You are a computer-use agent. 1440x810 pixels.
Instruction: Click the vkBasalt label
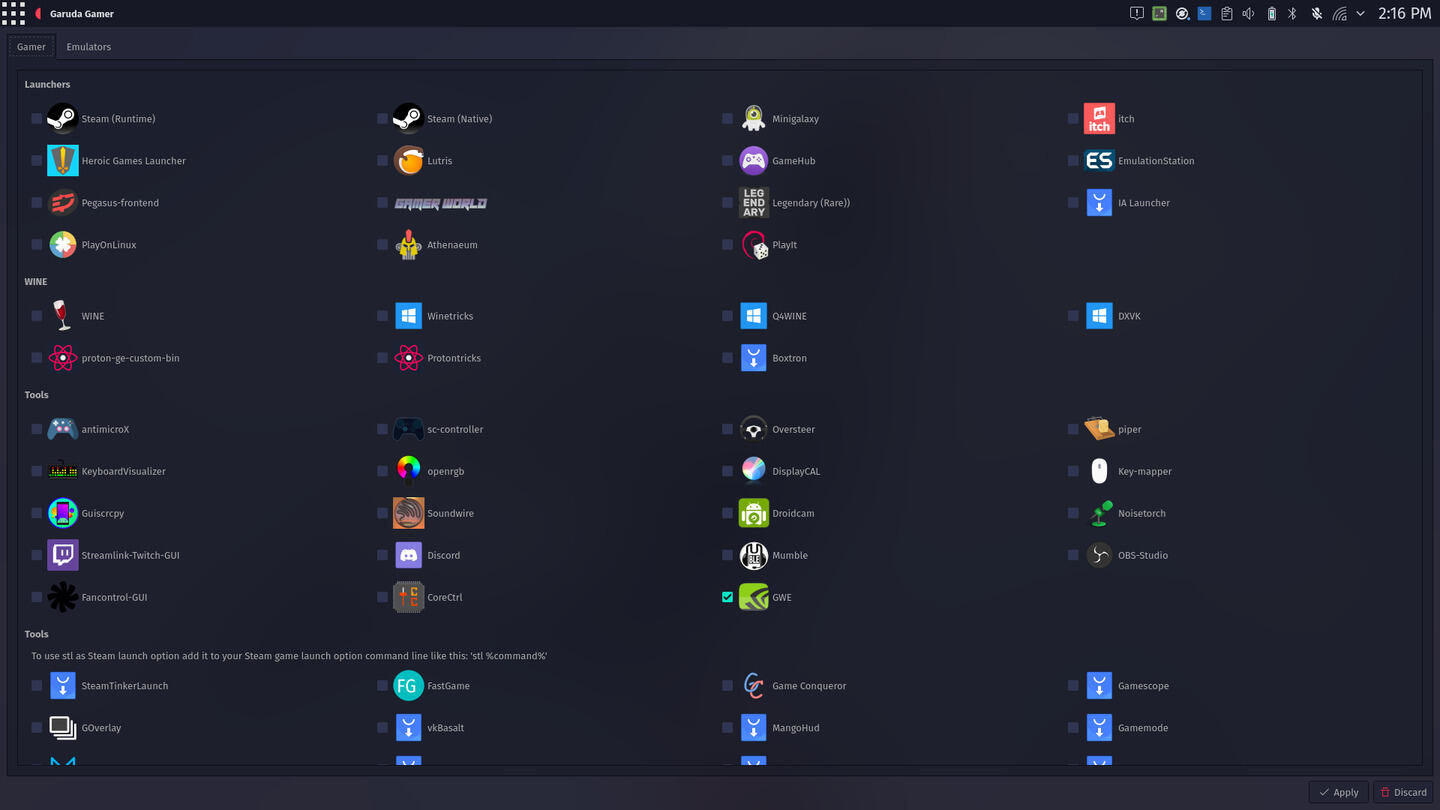tap(446, 728)
